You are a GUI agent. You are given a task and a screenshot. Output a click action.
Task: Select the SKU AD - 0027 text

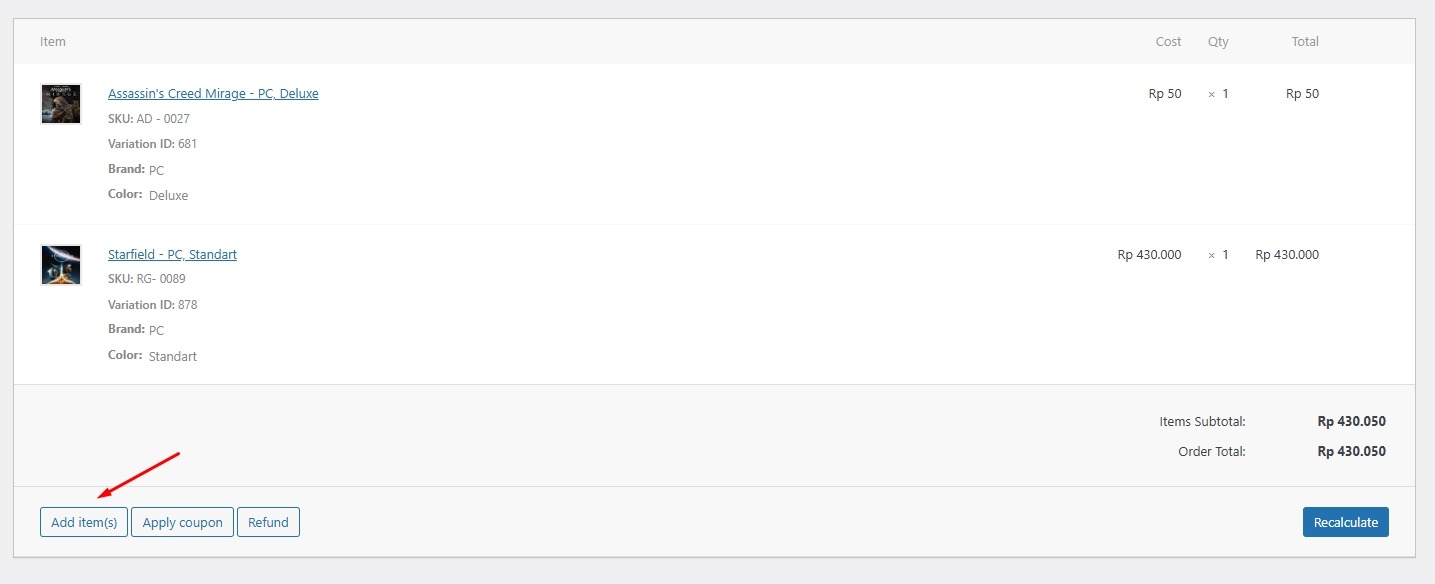point(149,118)
